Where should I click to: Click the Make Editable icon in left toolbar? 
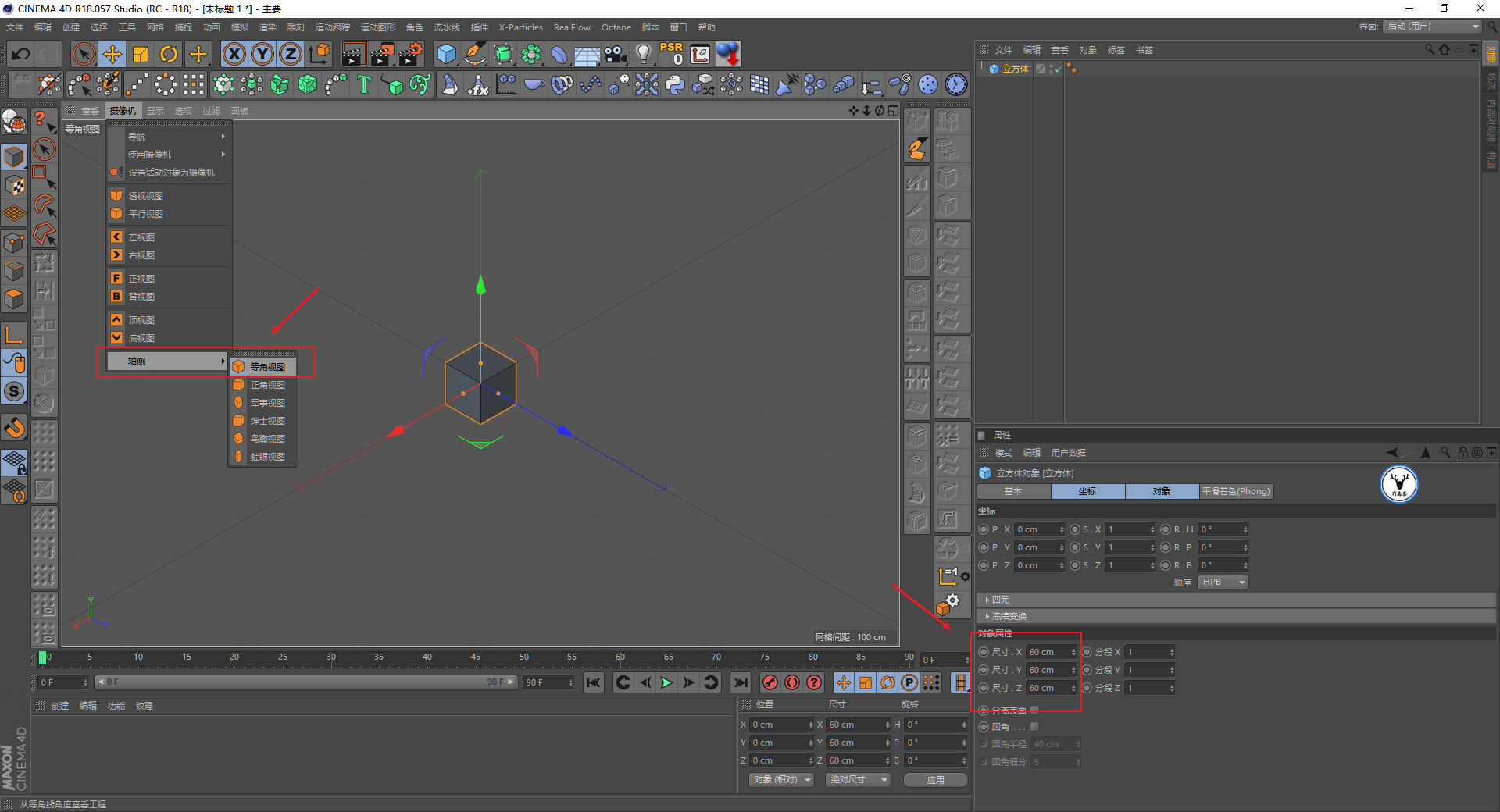[x=14, y=122]
